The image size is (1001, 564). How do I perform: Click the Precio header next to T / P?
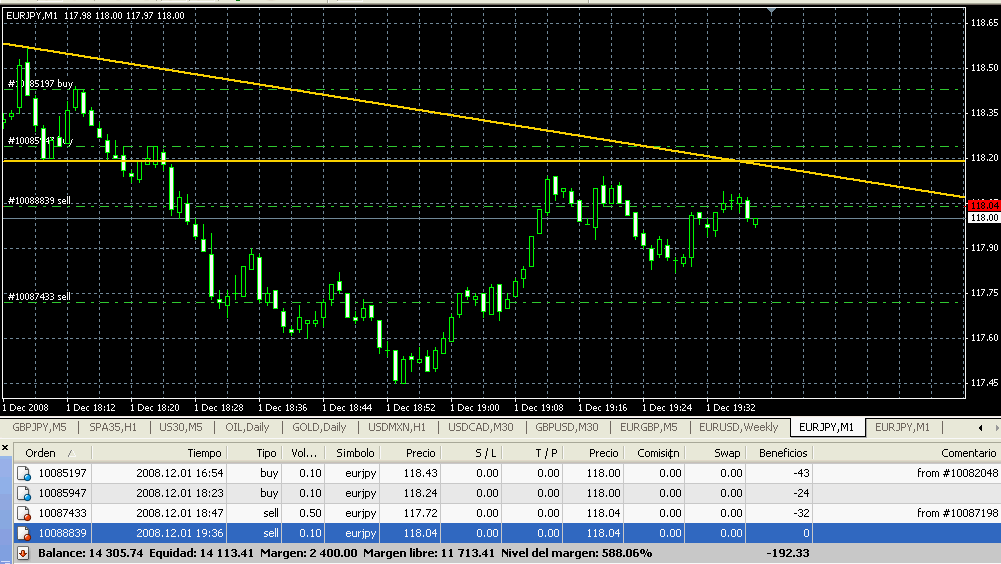tap(593, 453)
